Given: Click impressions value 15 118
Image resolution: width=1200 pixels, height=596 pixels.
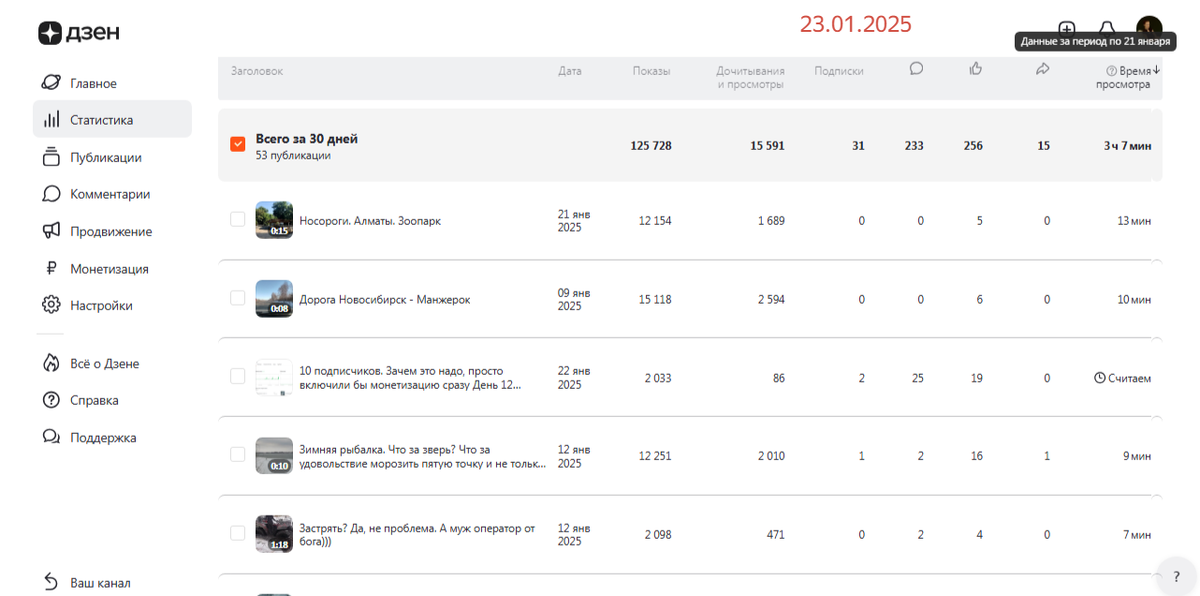Looking at the screenshot, I should [x=655, y=299].
